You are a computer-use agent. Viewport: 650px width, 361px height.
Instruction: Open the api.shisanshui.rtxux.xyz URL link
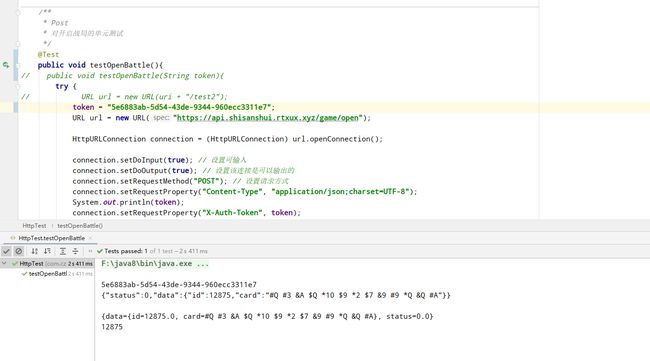pyautogui.click(x=268, y=118)
